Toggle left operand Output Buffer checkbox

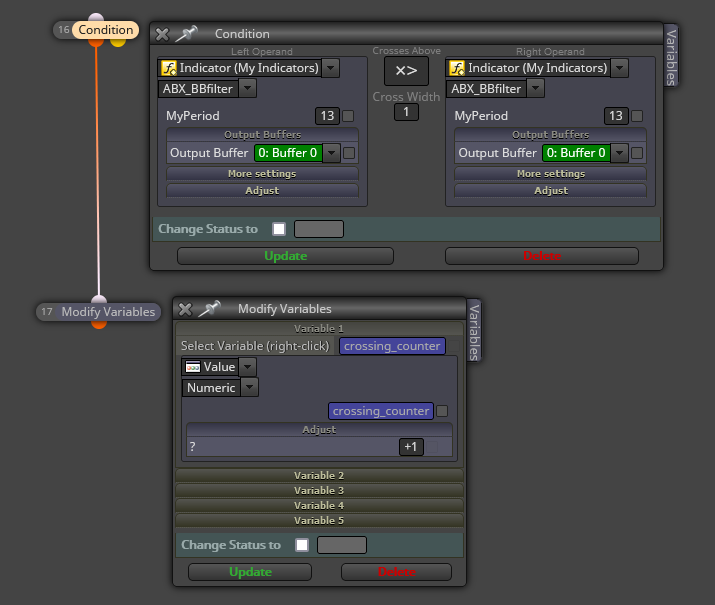[349, 153]
